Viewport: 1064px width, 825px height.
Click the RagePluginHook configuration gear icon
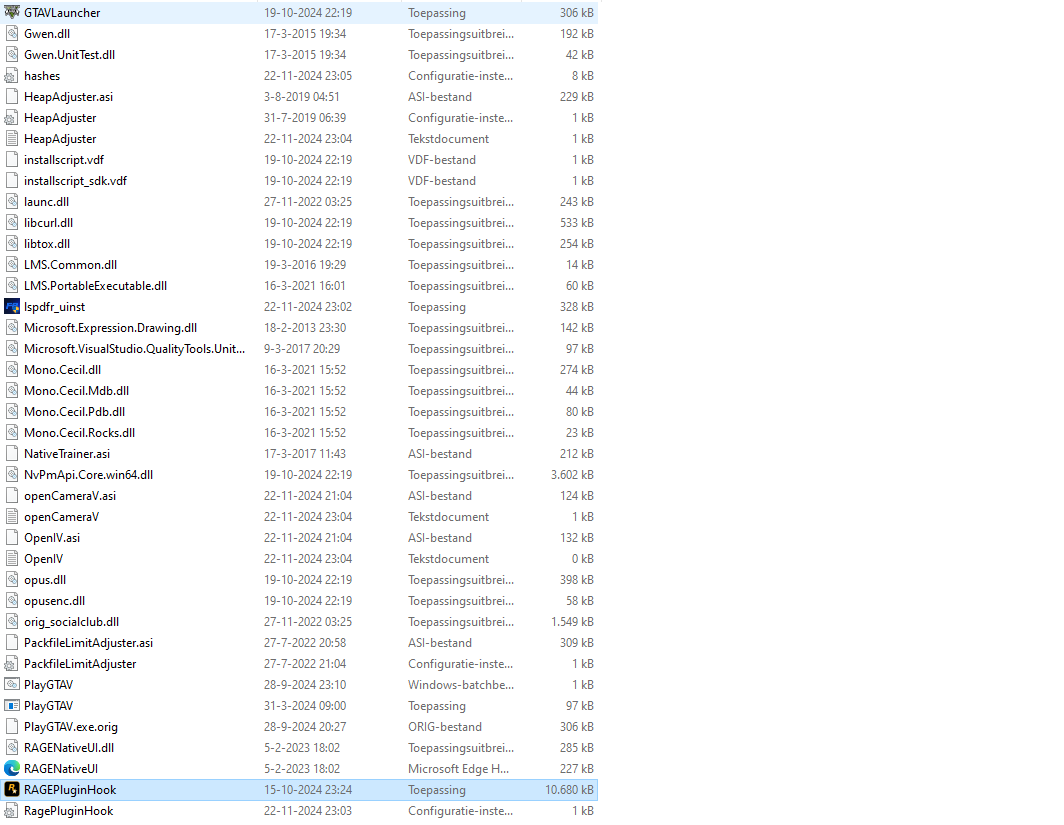pos(12,811)
